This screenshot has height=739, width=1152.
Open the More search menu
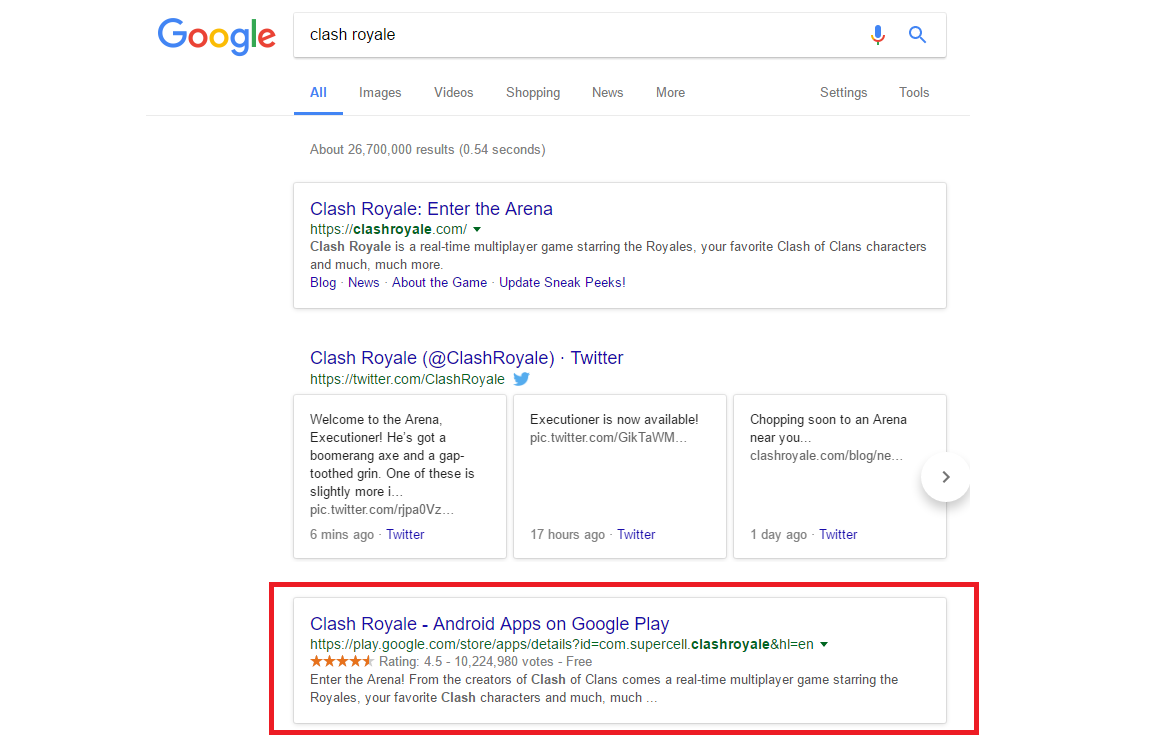[670, 92]
